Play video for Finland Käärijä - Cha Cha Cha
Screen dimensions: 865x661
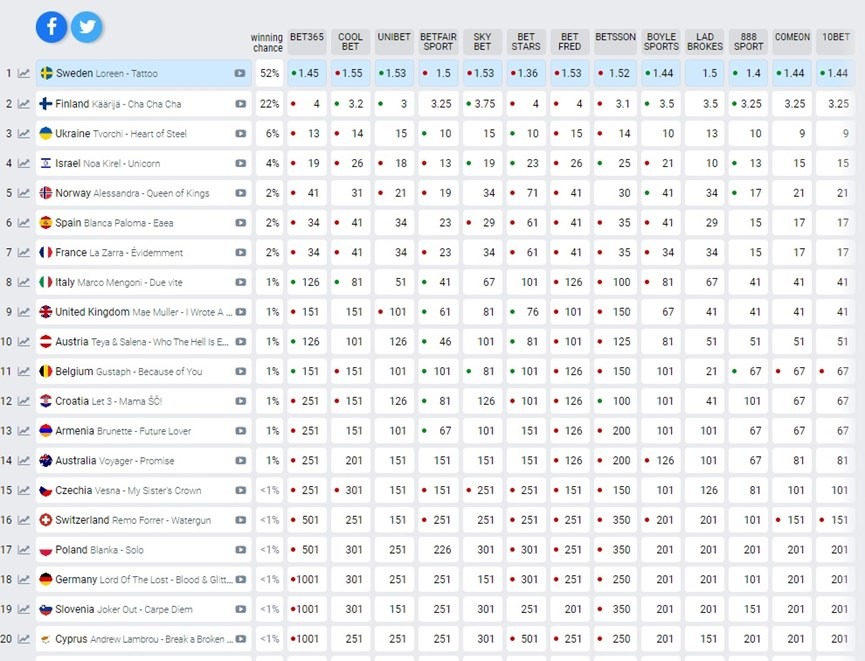240,104
